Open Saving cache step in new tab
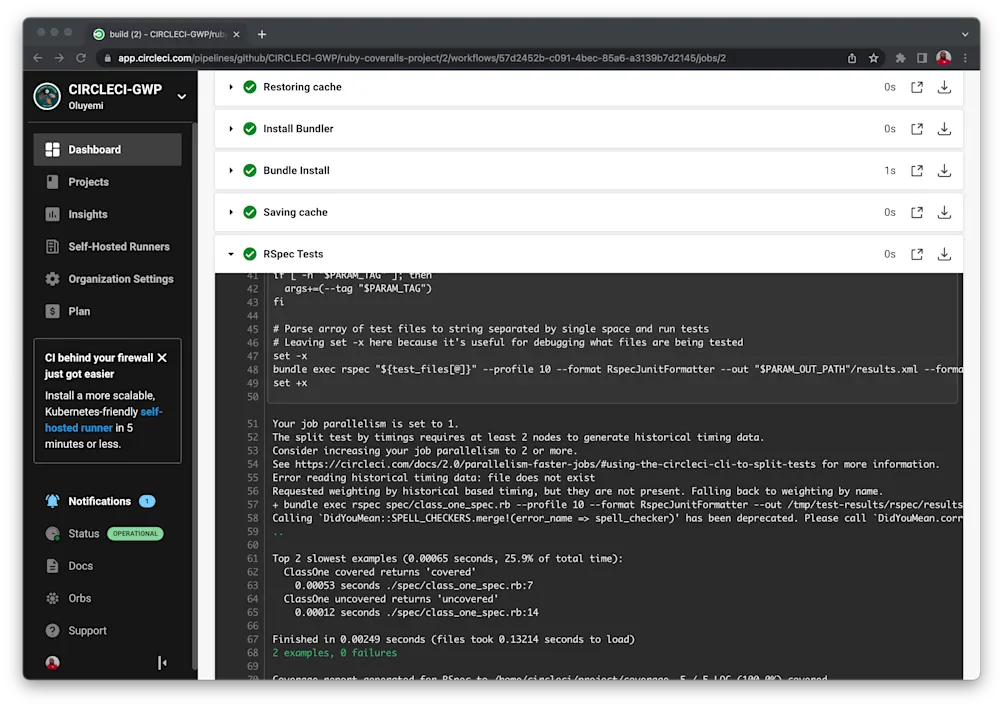 click(x=917, y=212)
